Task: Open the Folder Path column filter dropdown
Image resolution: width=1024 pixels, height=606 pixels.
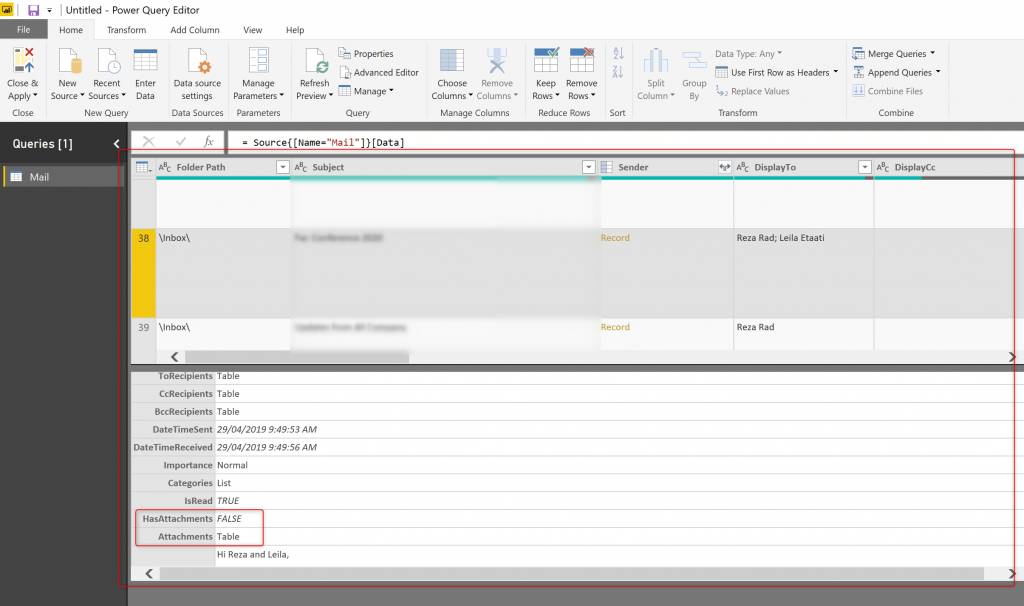Action: 282,167
